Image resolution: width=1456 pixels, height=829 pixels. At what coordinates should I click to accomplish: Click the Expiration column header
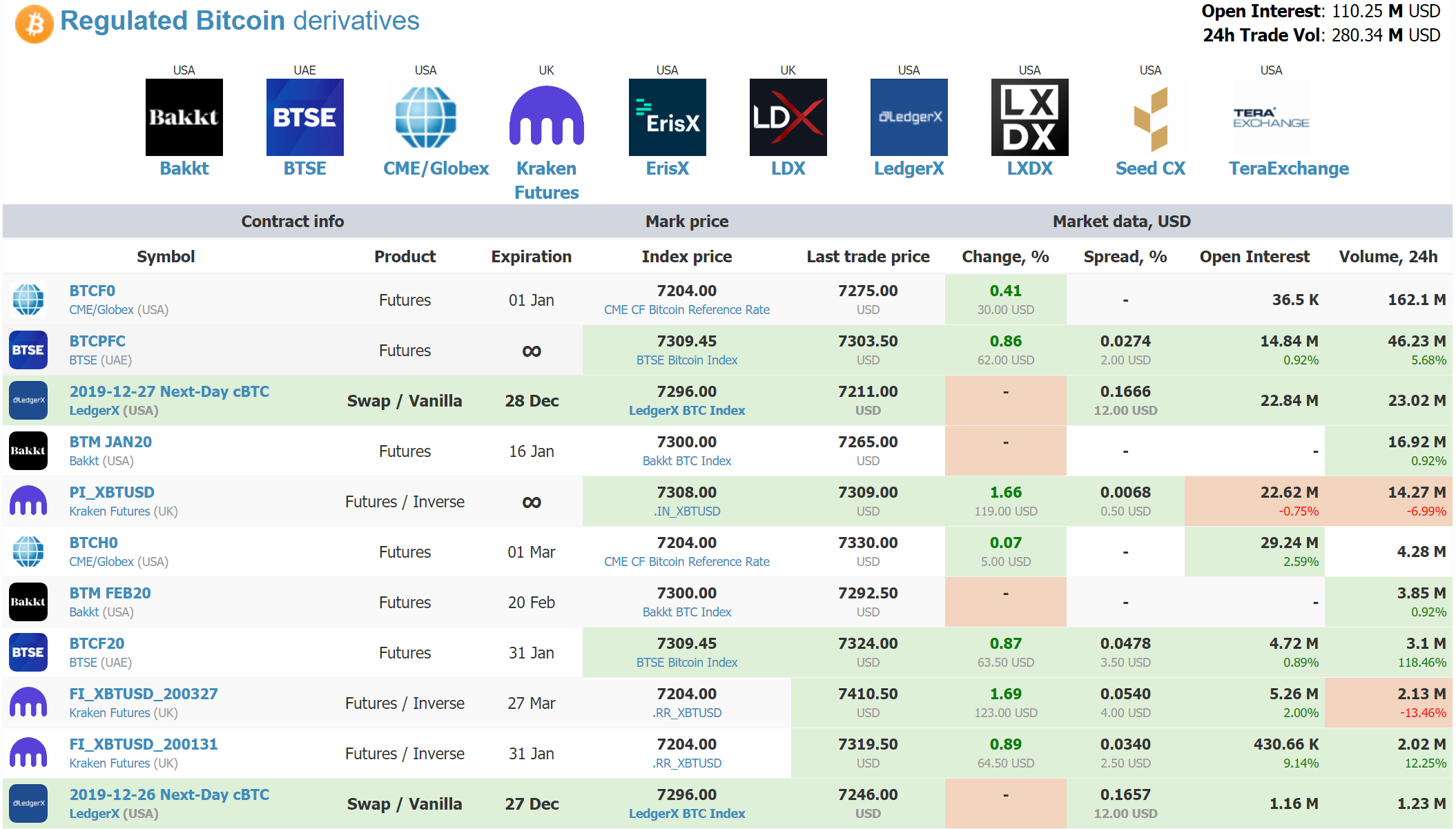coord(531,256)
